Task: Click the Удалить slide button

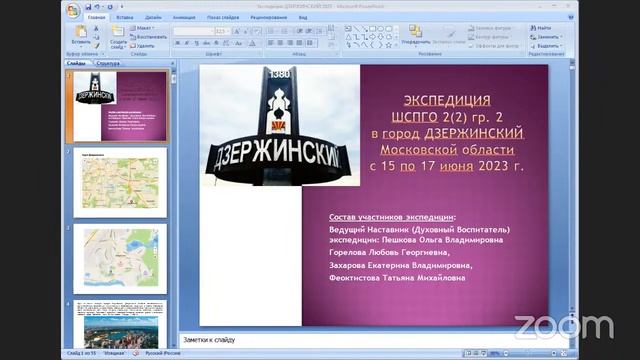Action: coord(142,46)
